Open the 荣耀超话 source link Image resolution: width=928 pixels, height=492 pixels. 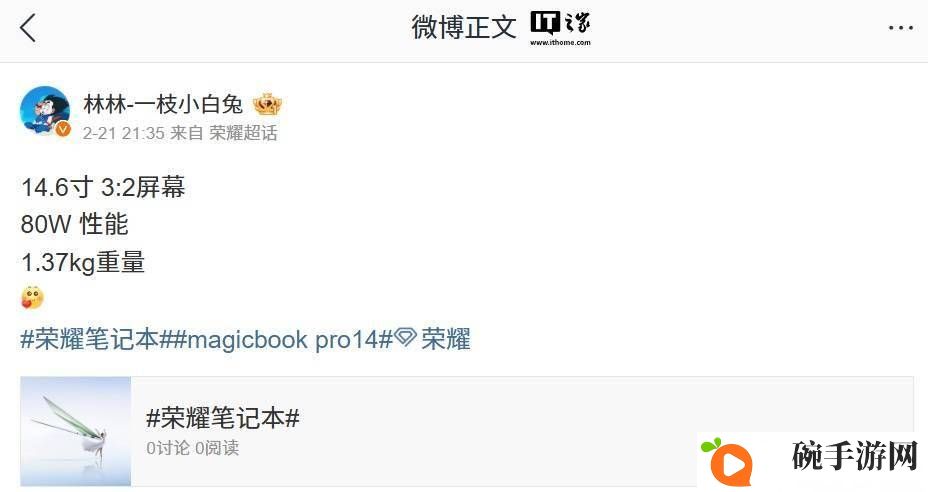click(243, 133)
